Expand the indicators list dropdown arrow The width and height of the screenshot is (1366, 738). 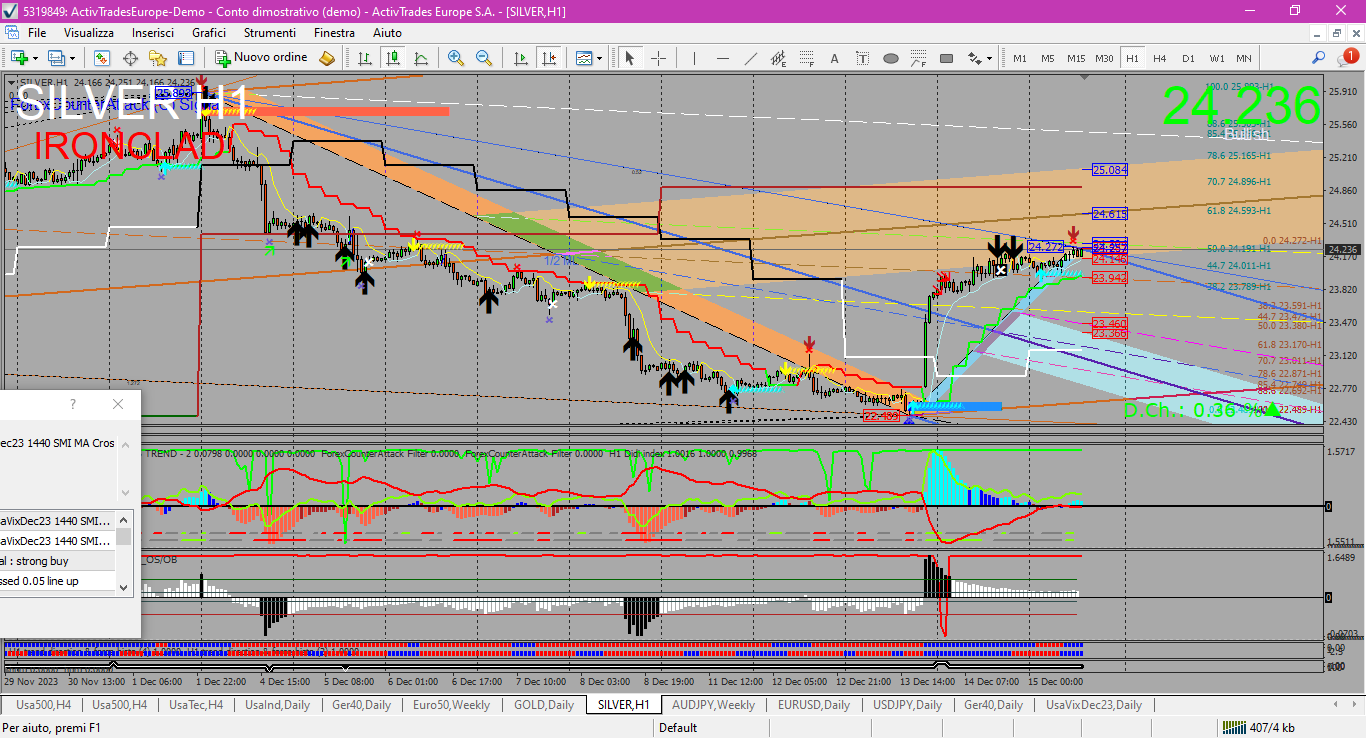(x=600, y=58)
